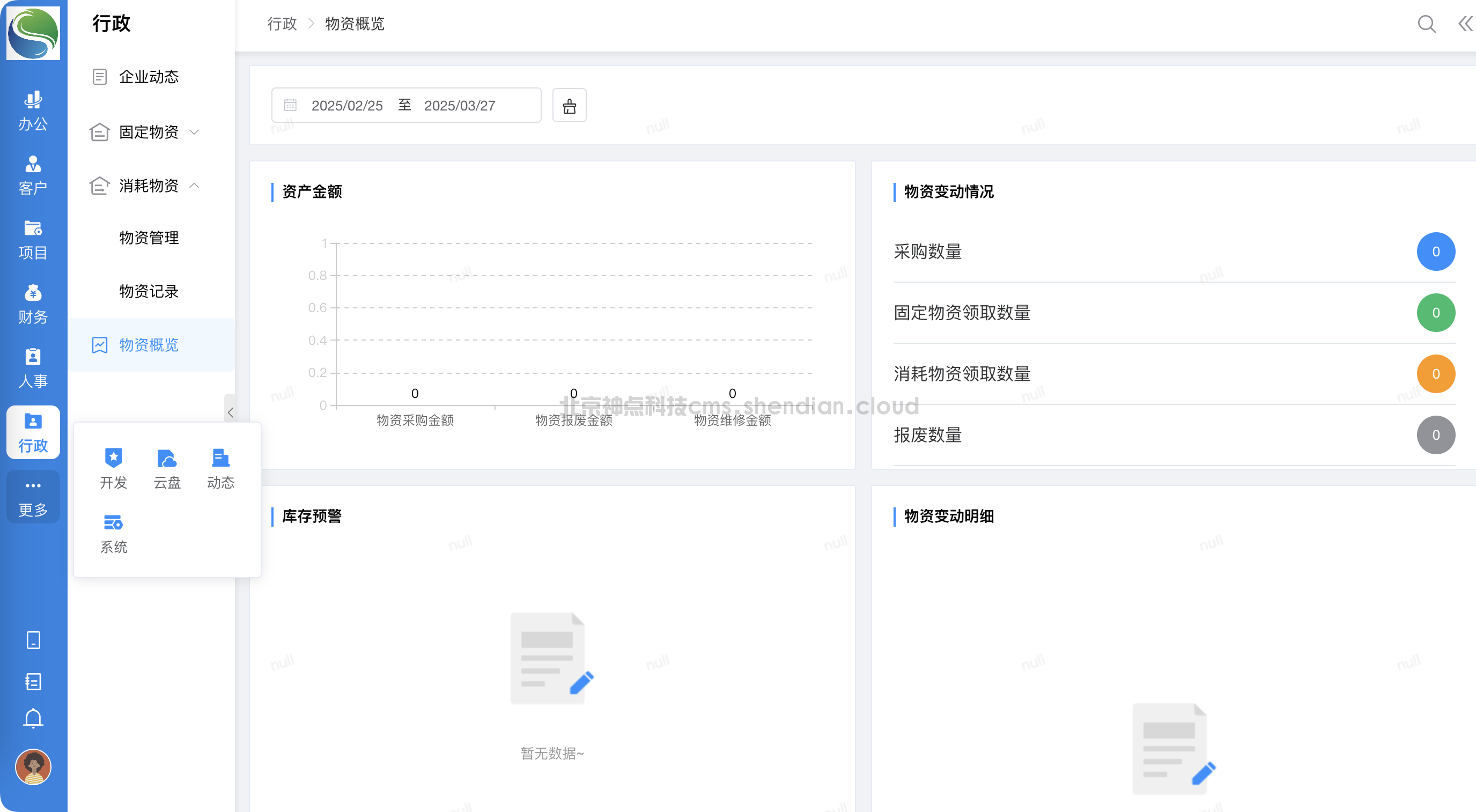The width and height of the screenshot is (1476, 812).
Task: Click the search magnifier icon
Action: coord(1426,24)
